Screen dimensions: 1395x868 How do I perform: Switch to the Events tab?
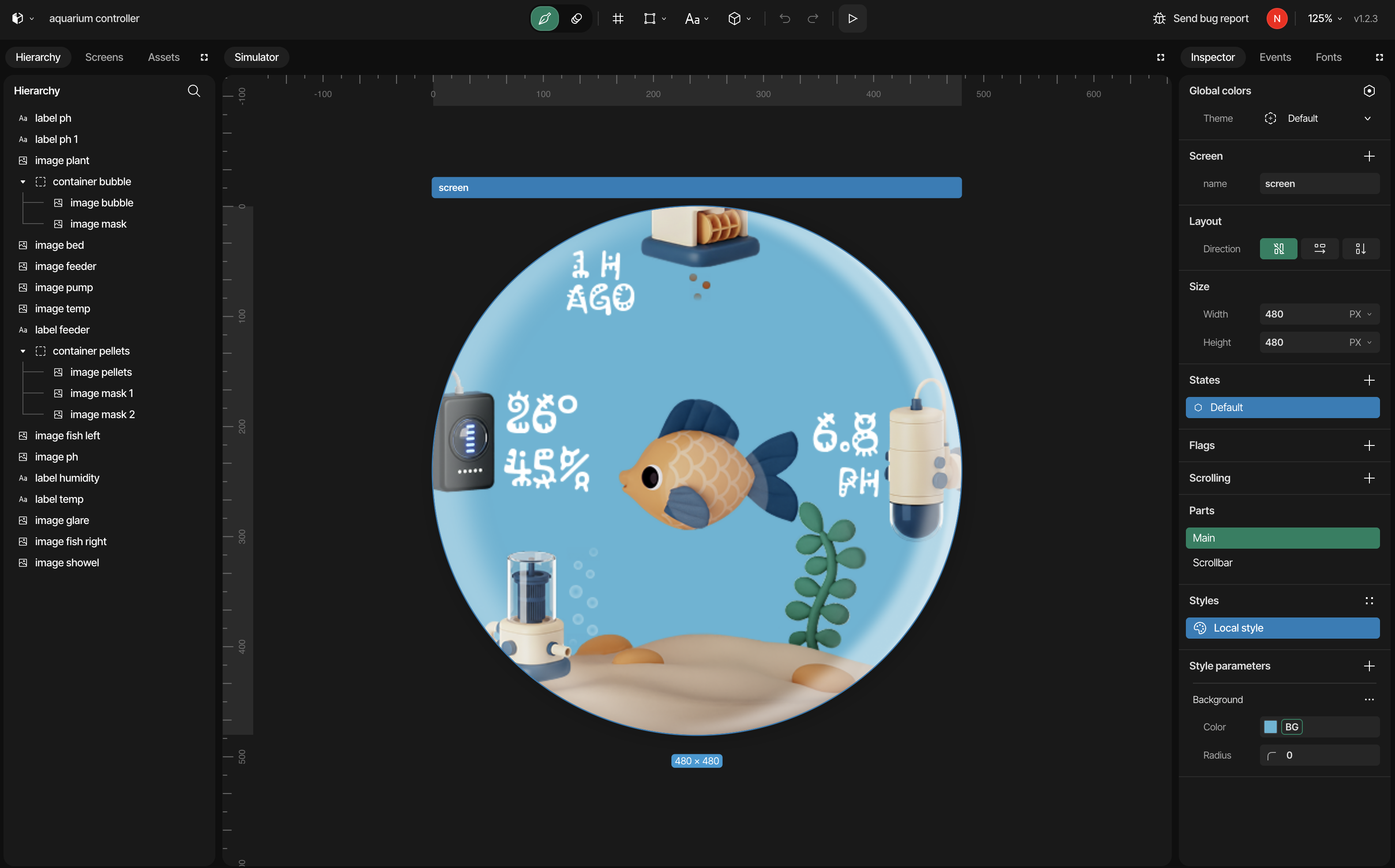pyautogui.click(x=1275, y=57)
